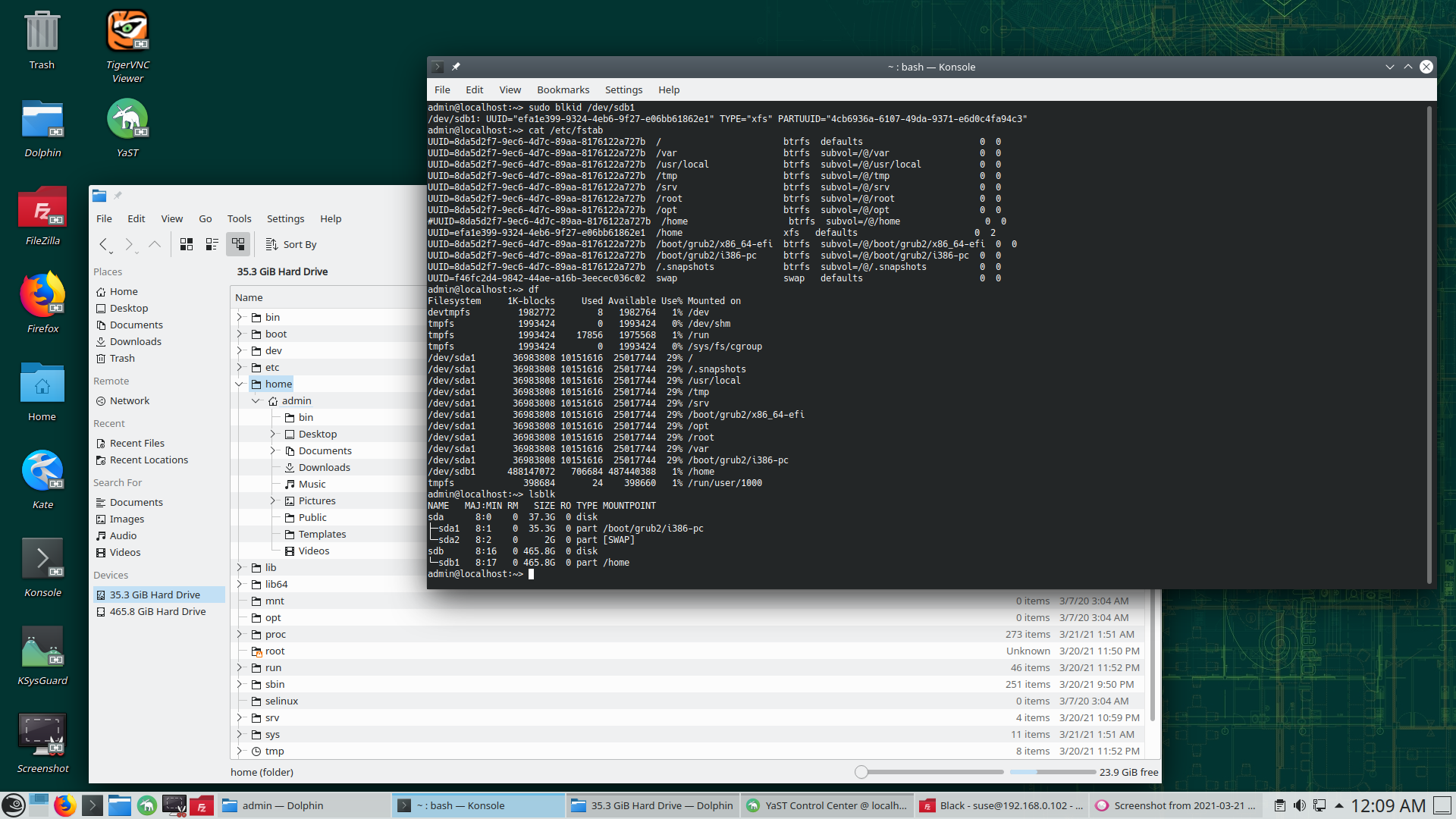The width and height of the screenshot is (1456, 819).
Task: Collapse the home folder tree node
Action: tap(240, 384)
